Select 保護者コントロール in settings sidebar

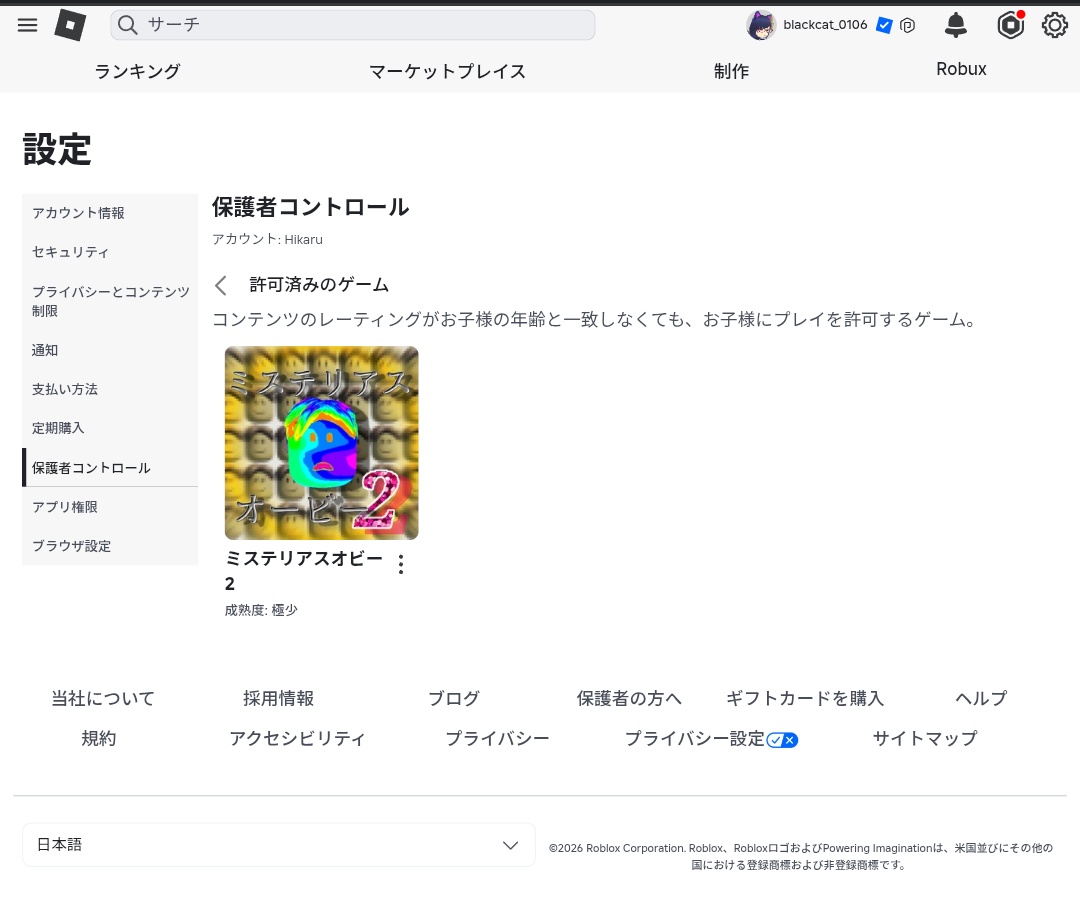coord(110,468)
